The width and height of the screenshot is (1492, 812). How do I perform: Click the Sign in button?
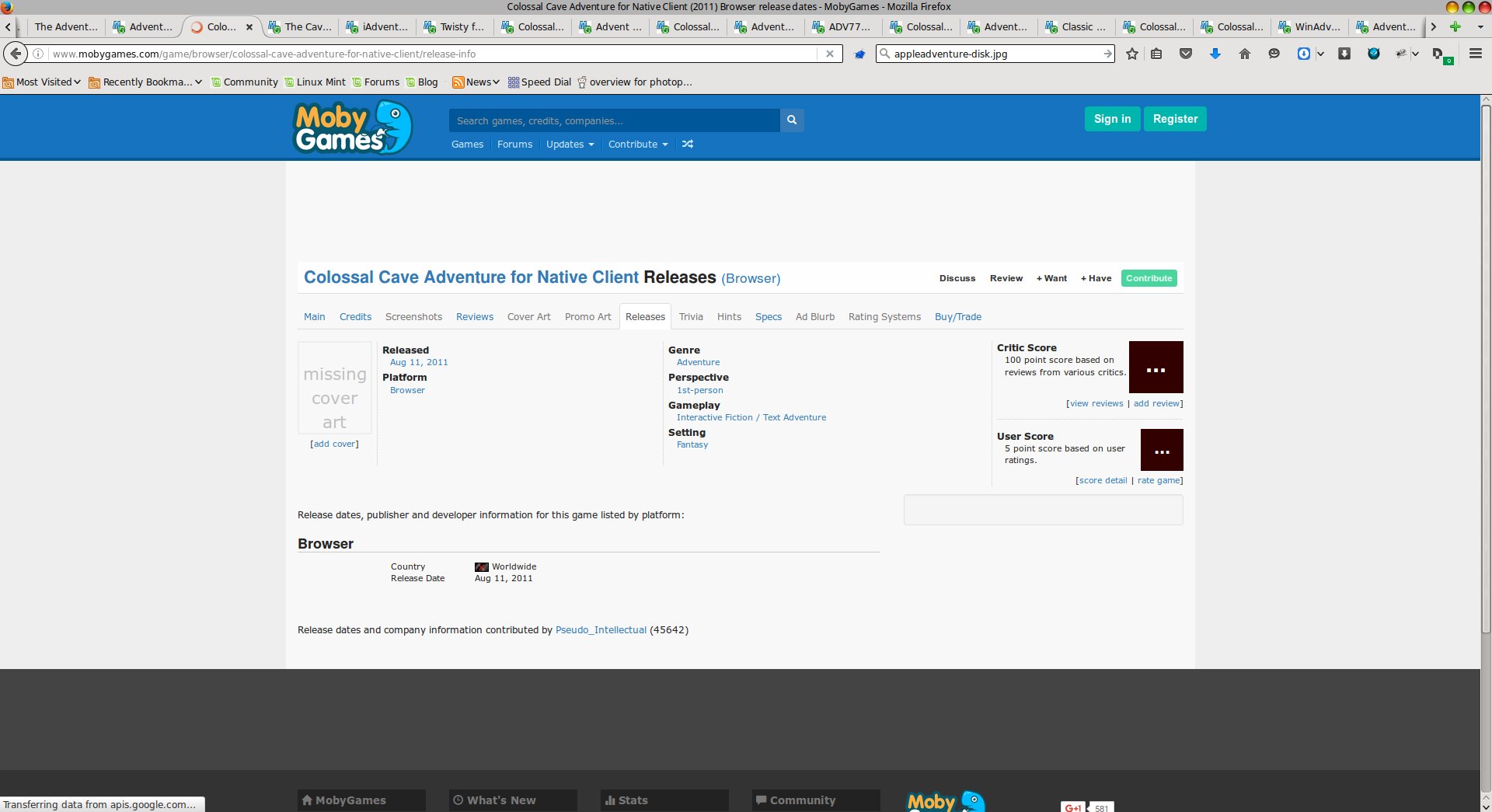point(1112,119)
